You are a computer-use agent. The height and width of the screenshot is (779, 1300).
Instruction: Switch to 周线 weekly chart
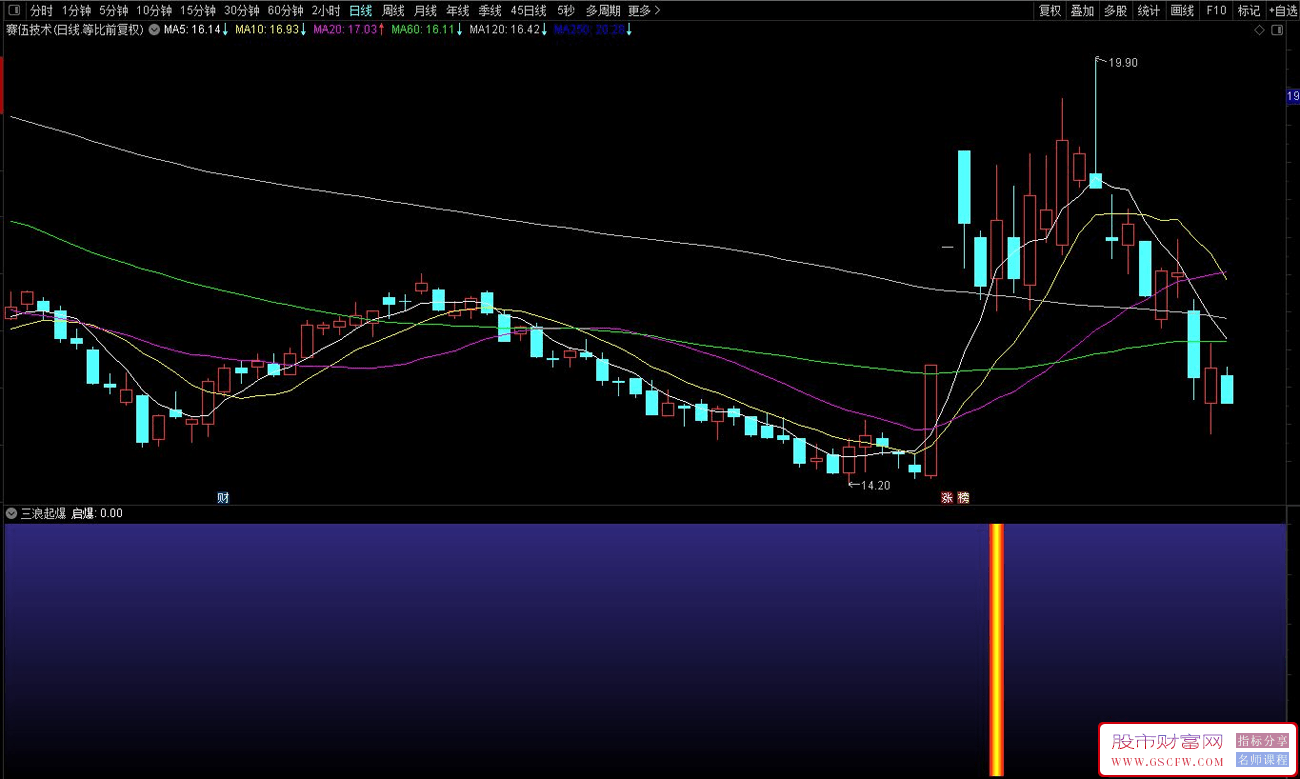point(394,10)
